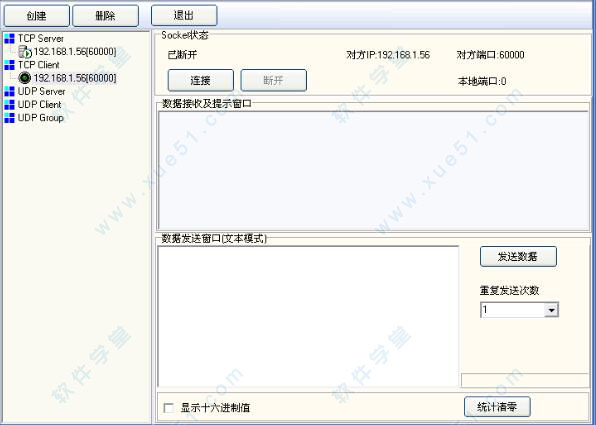Click the 创建 toolbar button
Screen dimensions: 596x425
coord(36,16)
